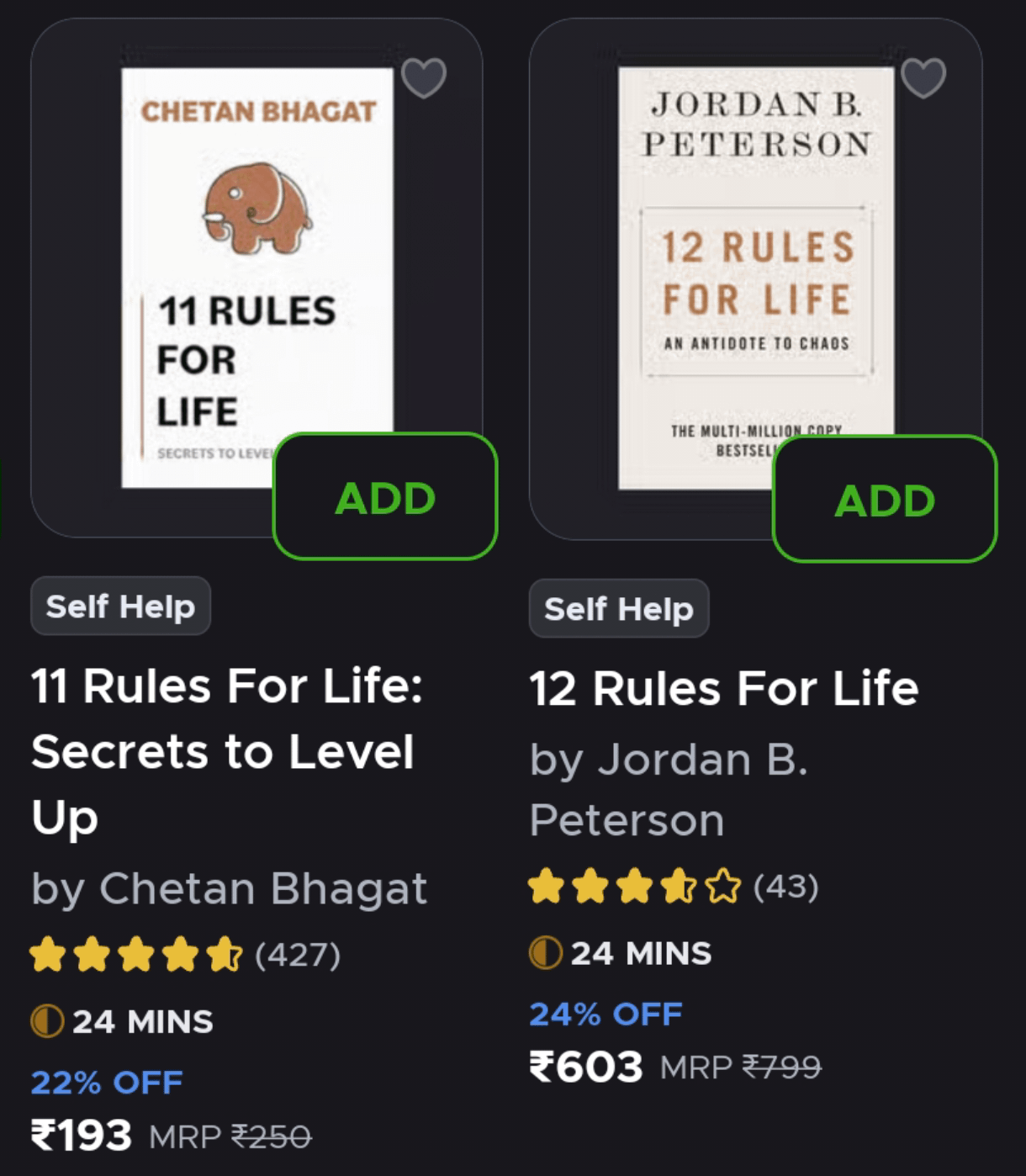
Task: Click the 24% OFF discount label
Action: point(606,1014)
